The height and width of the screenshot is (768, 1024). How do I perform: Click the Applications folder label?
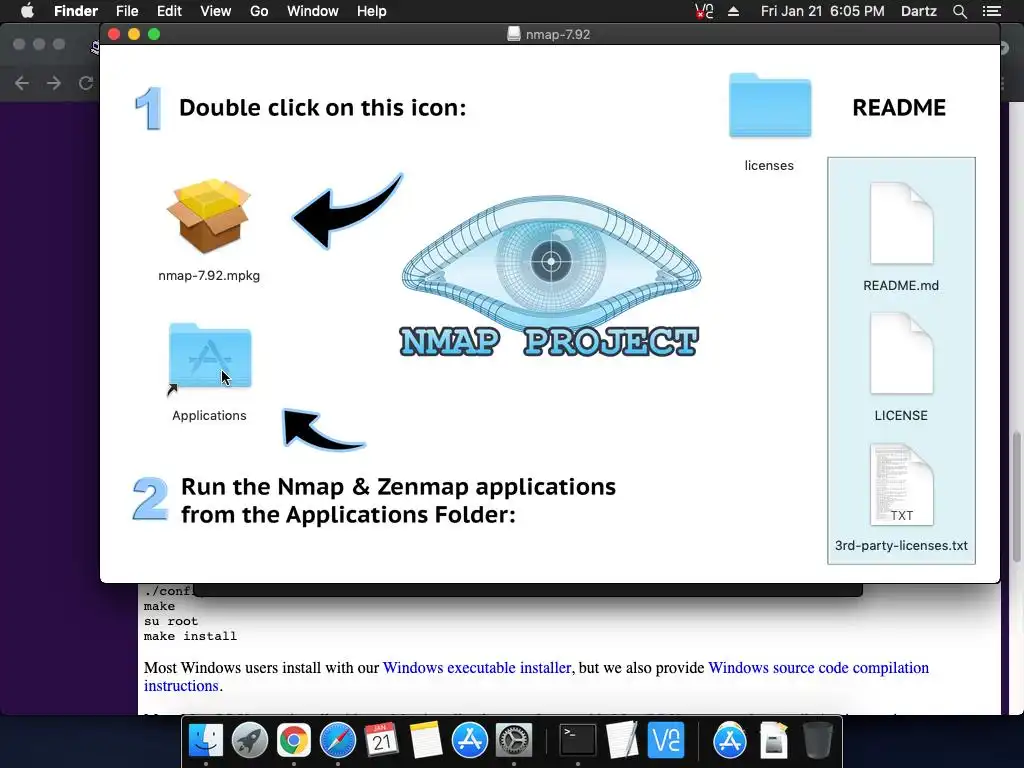click(209, 415)
